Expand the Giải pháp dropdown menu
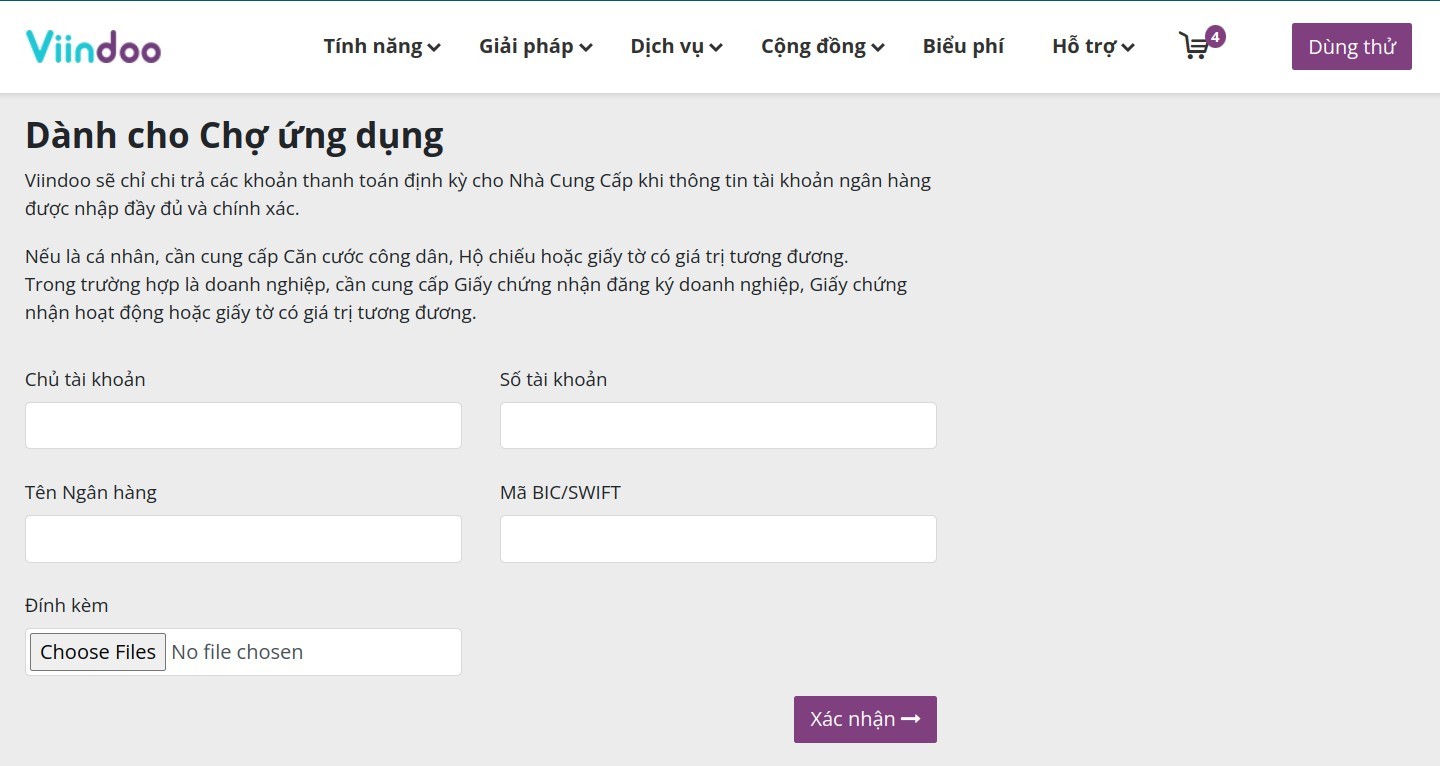1440x766 pixels. pos(536,46)
